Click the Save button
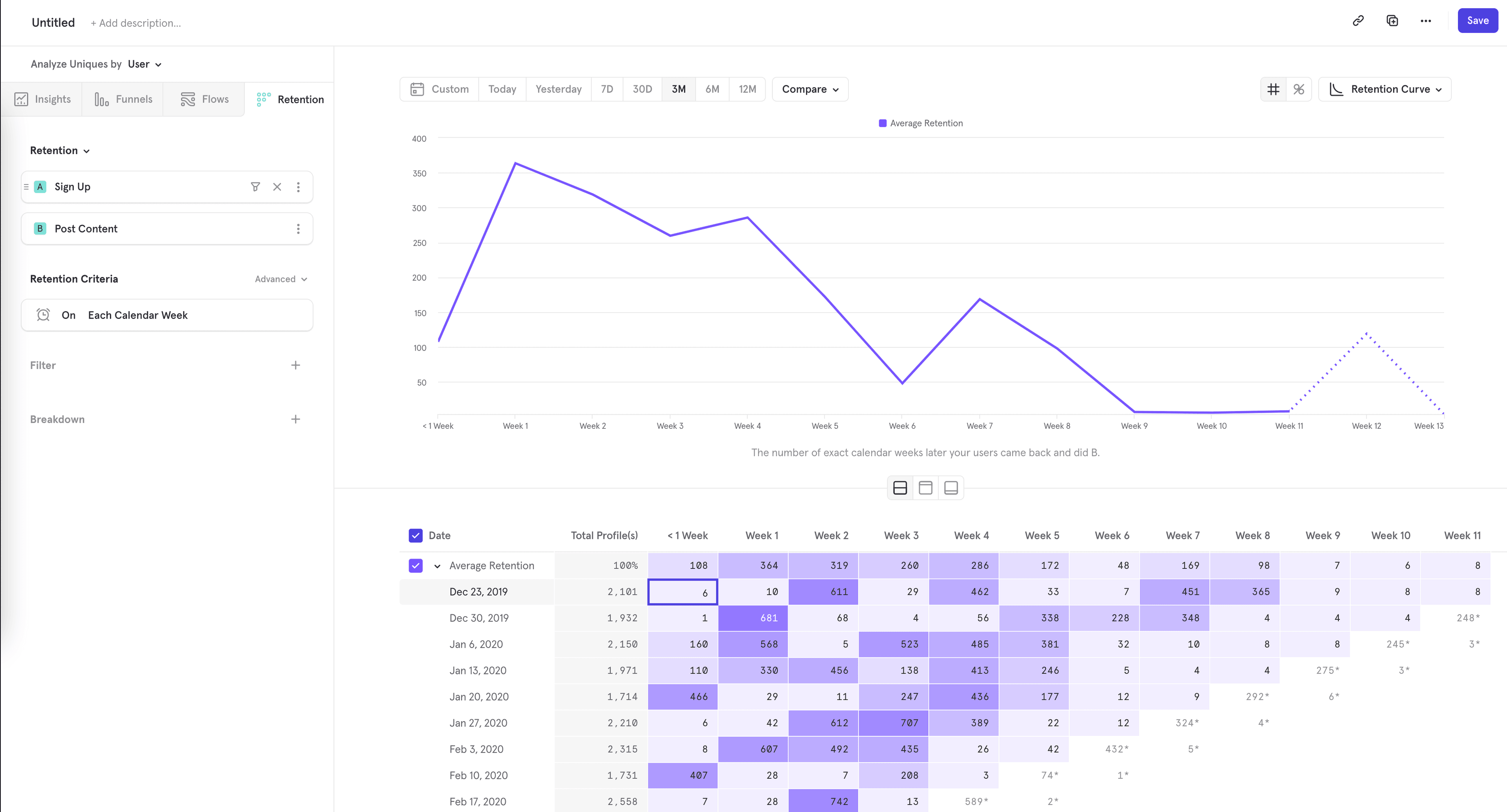The height and width of the screenshot is (812, 1507). click(1477, 21)
